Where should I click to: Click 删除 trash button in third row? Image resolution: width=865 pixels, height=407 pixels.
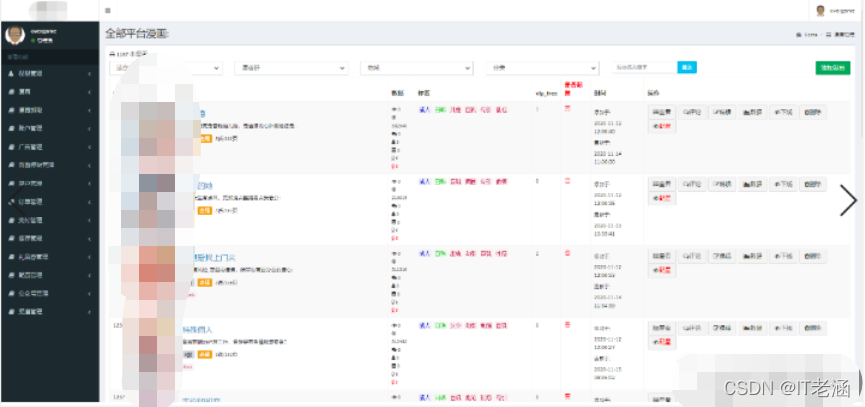click(813, 256)
